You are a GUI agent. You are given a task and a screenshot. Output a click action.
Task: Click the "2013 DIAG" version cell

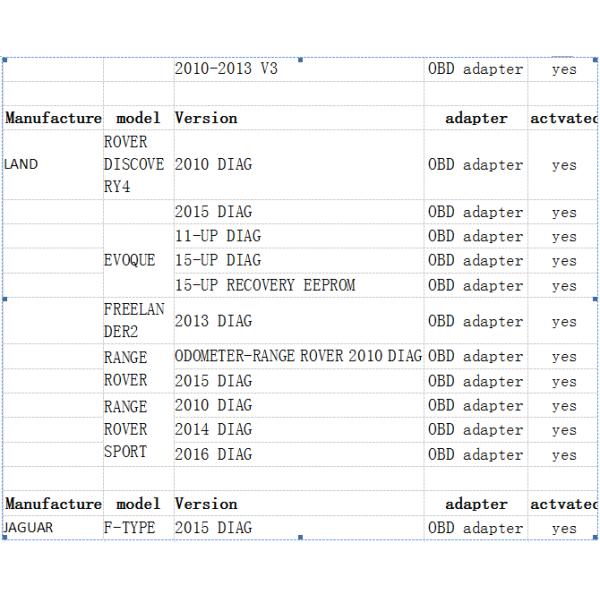tap(213, 321)
